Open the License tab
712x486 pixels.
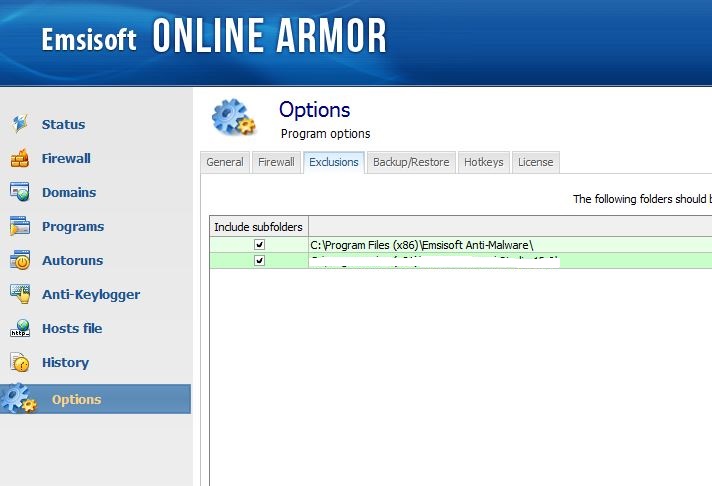point(535,162)
